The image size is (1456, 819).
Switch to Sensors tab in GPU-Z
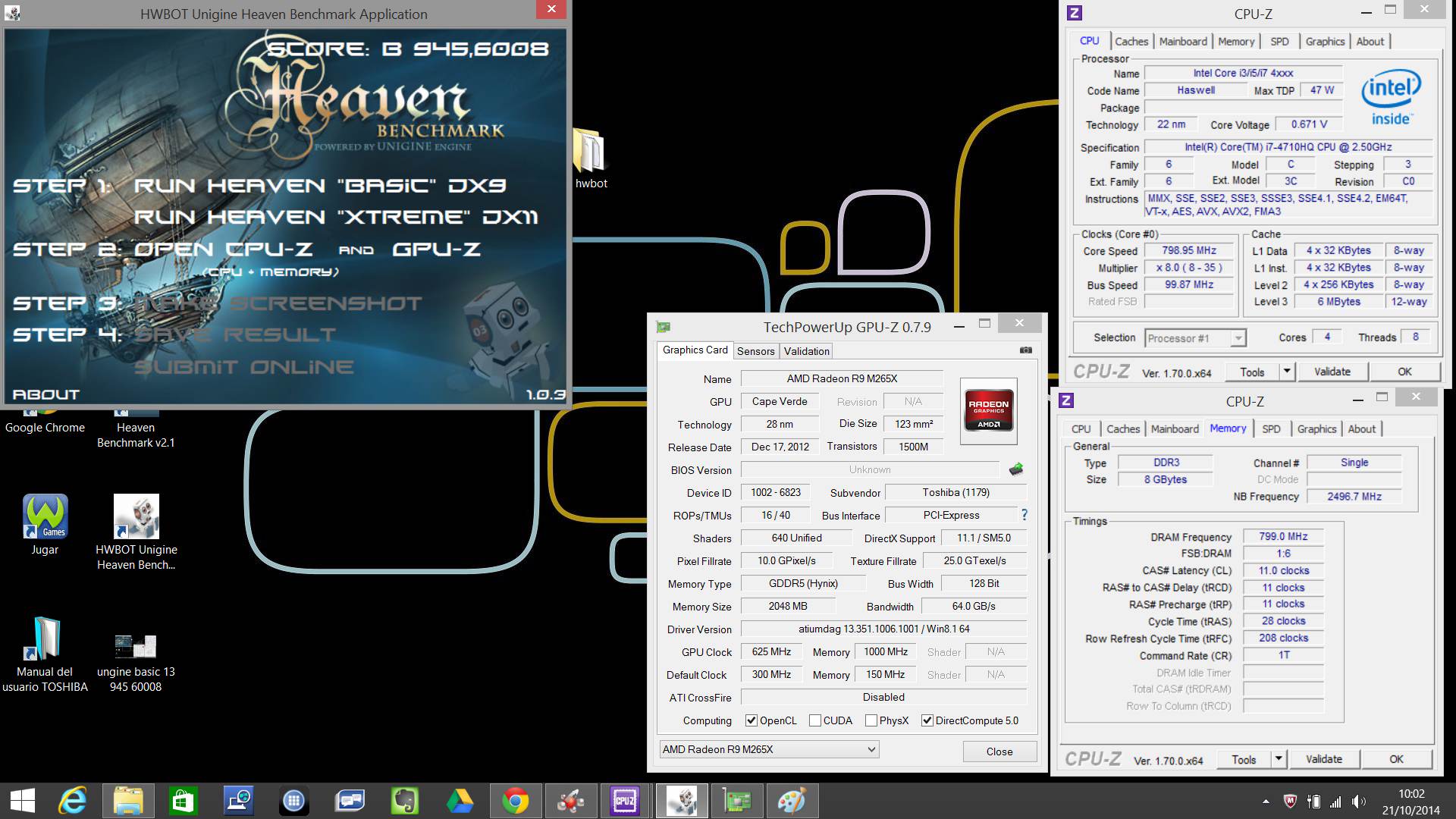click(755, 351)
